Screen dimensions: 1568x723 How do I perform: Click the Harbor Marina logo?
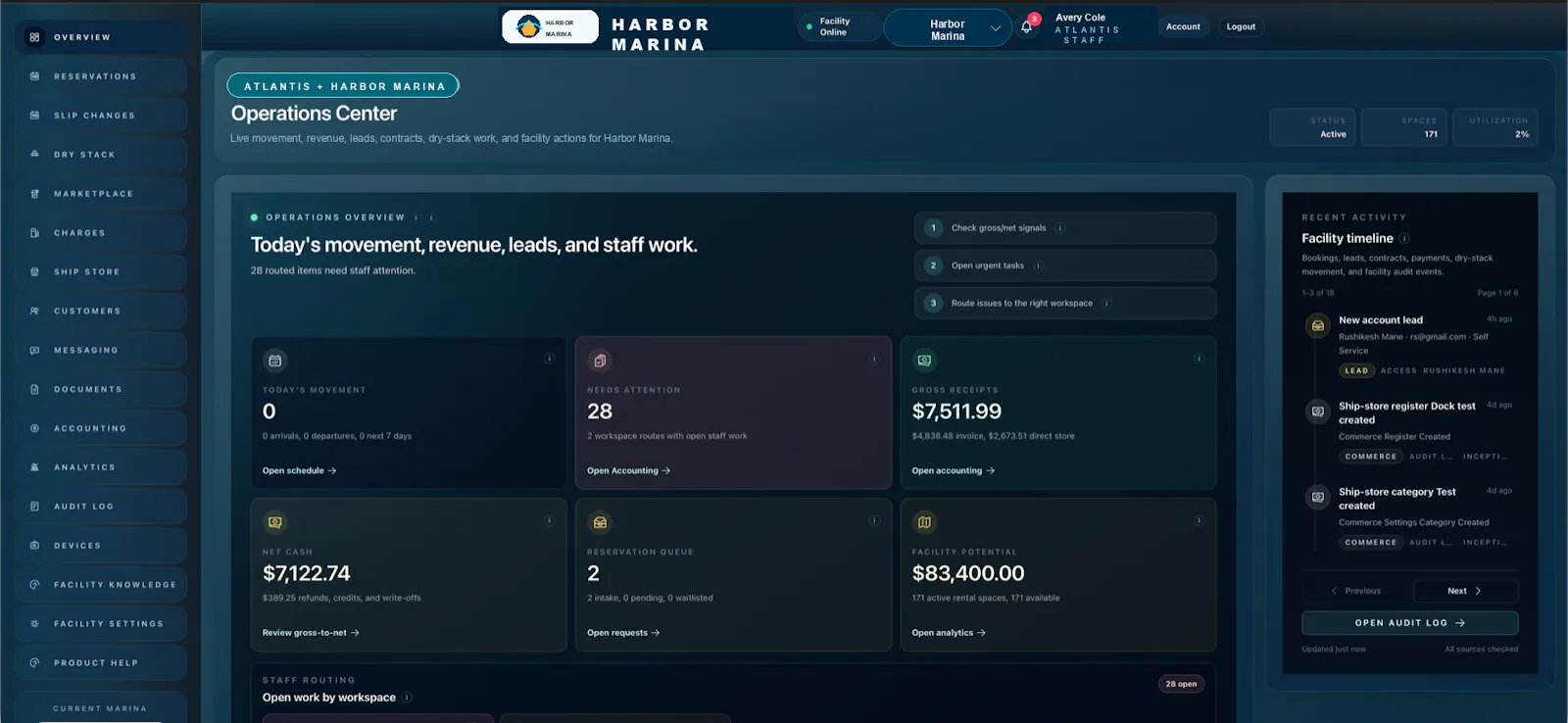550,27
